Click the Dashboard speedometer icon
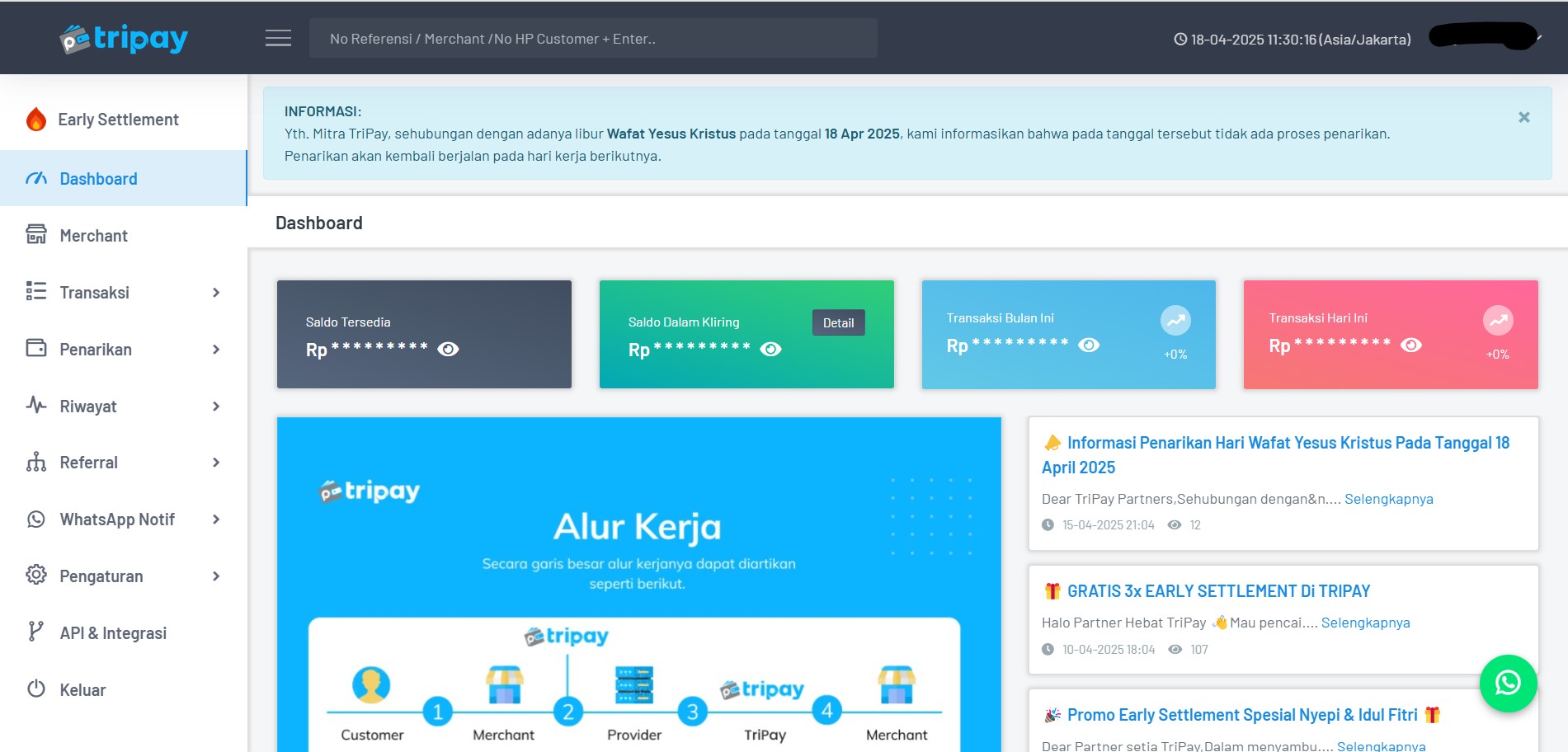 36,178
